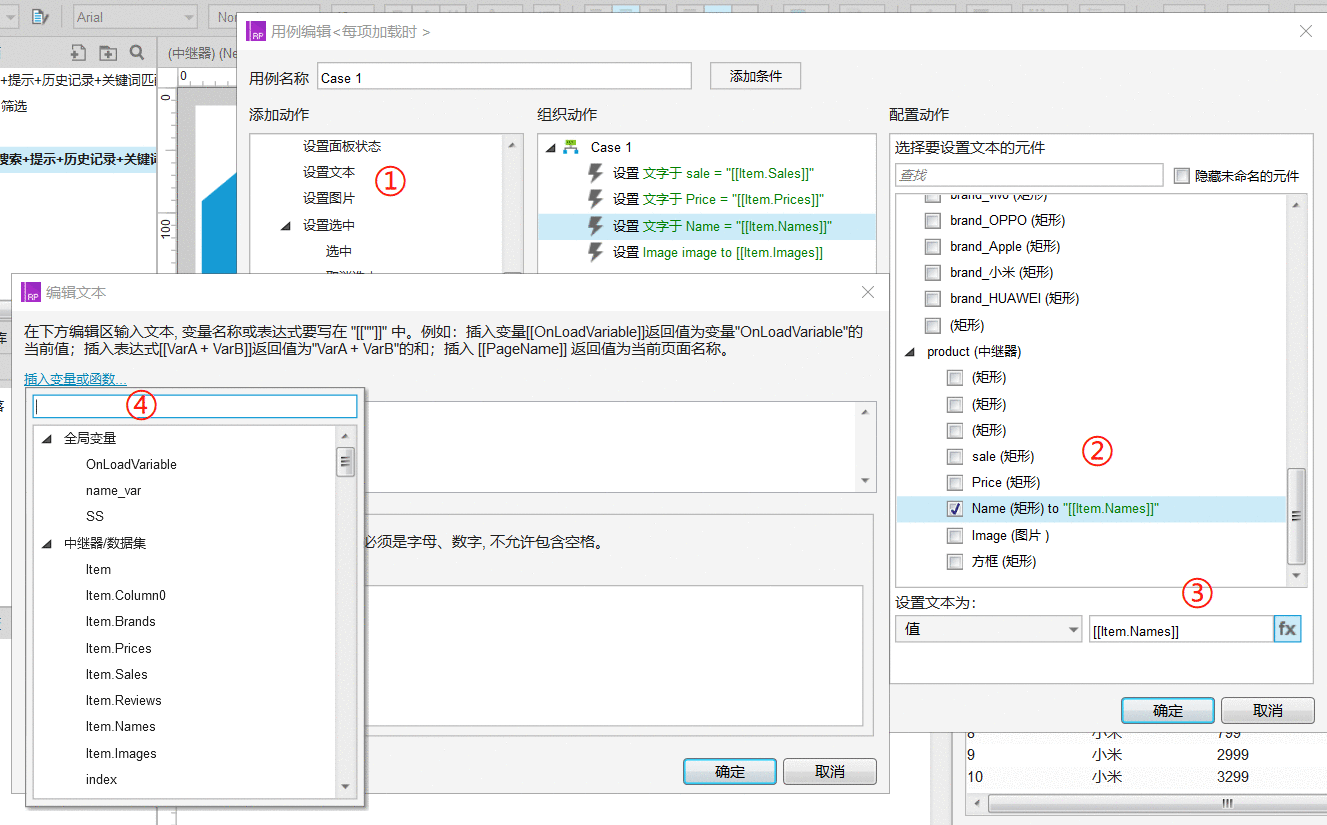Screen dimensions: 1327x825
Task: Check the brand_HUAWEI widget checkbox
Action: pos(933,298)
